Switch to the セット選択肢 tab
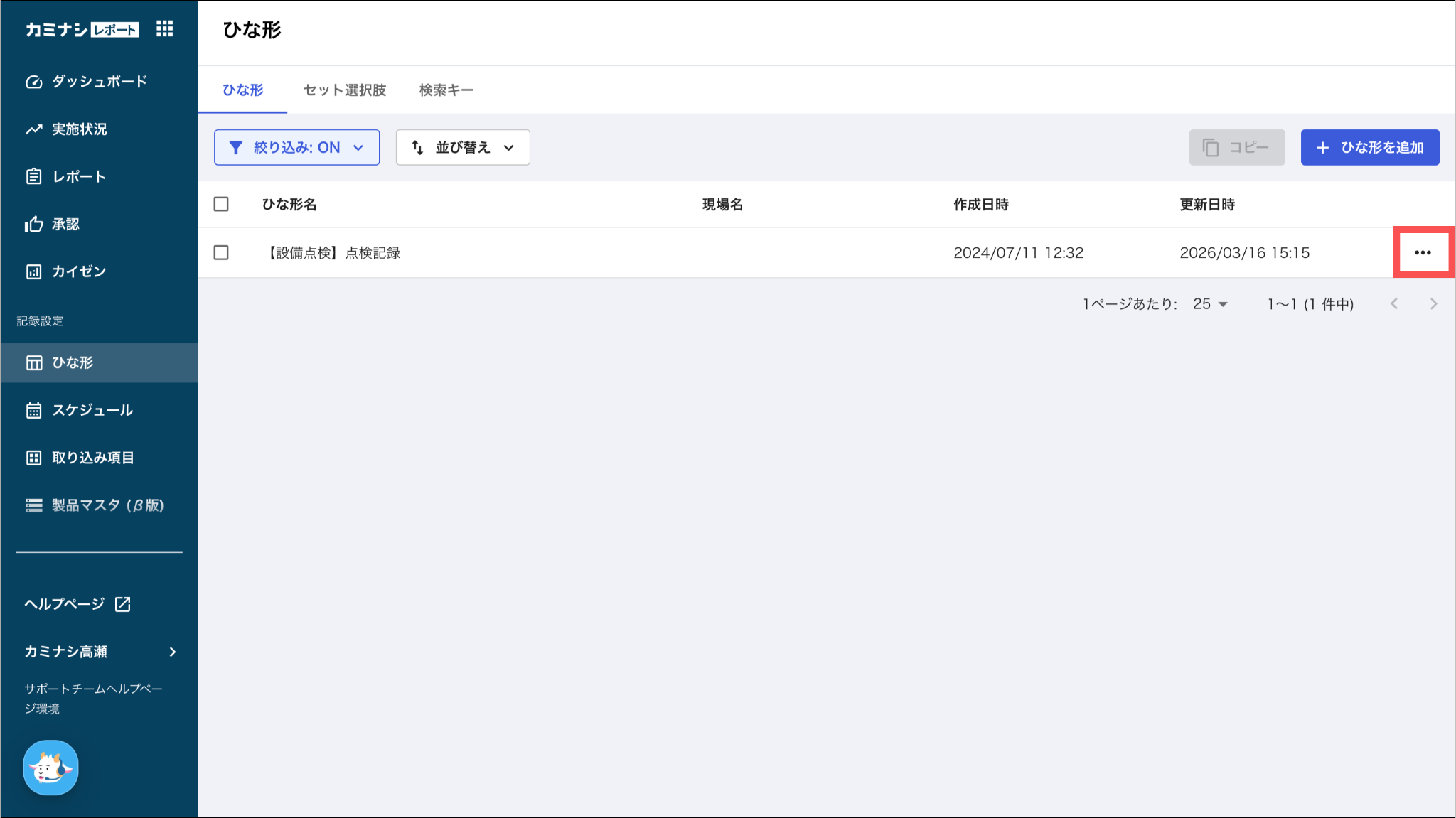This screenshot has width=1456, height=818. tap(344, 90)
